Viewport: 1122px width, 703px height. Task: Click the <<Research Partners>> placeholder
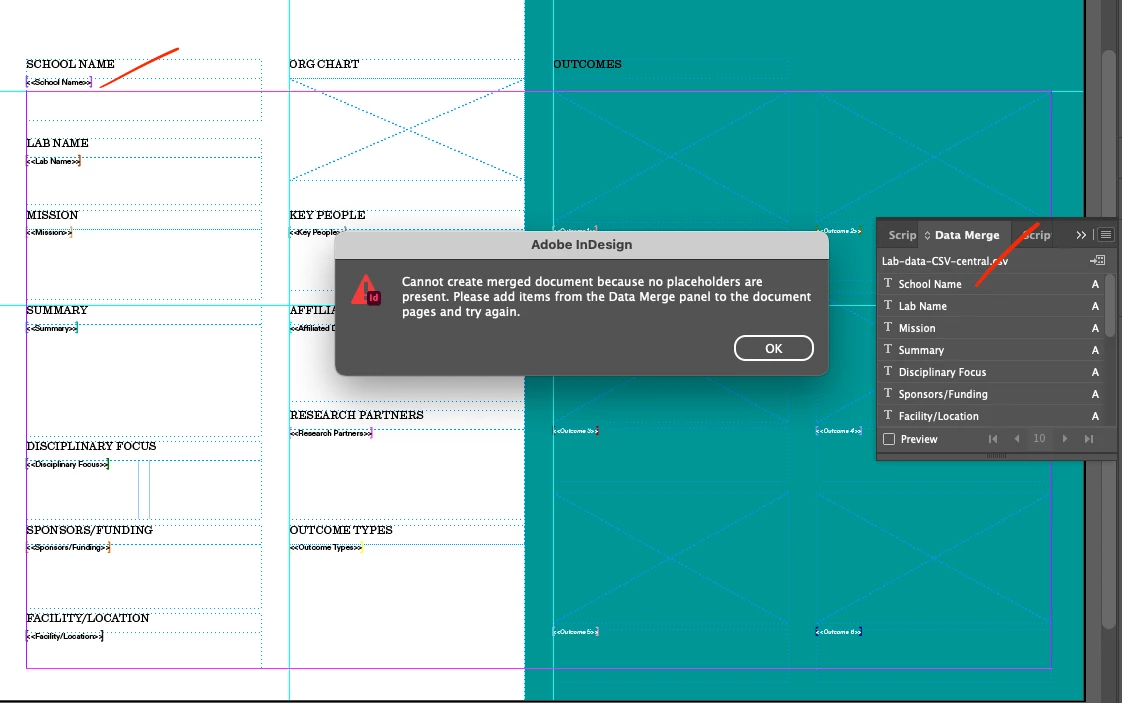point(331,433)
